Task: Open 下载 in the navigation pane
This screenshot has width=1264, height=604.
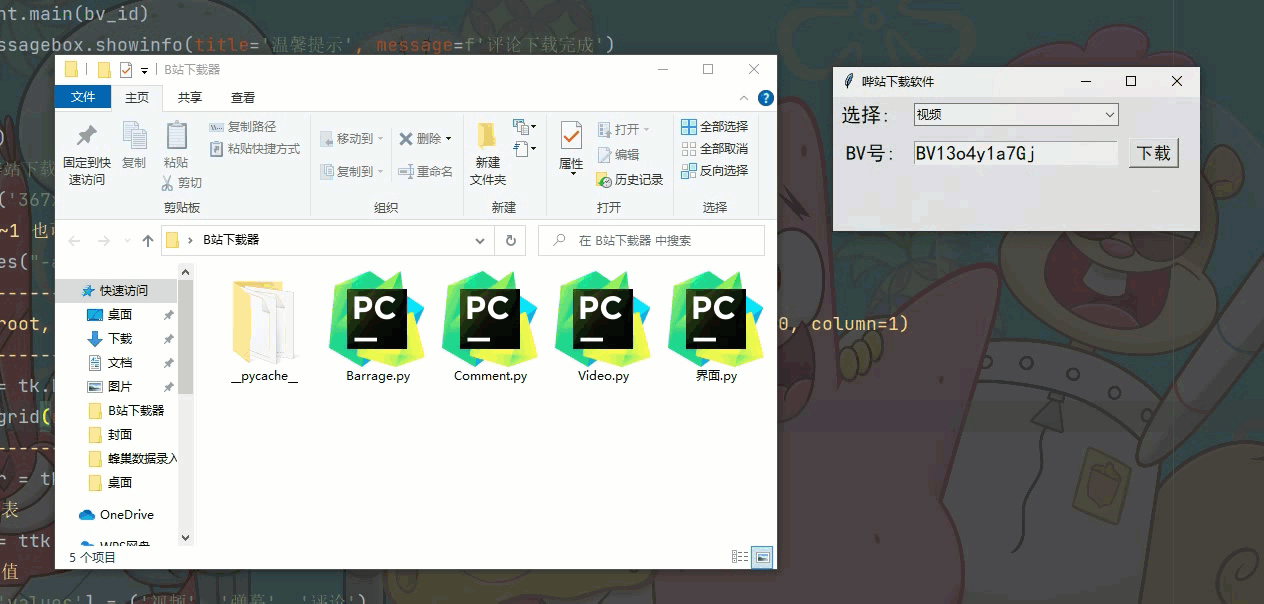Action: tap(120, 339)
